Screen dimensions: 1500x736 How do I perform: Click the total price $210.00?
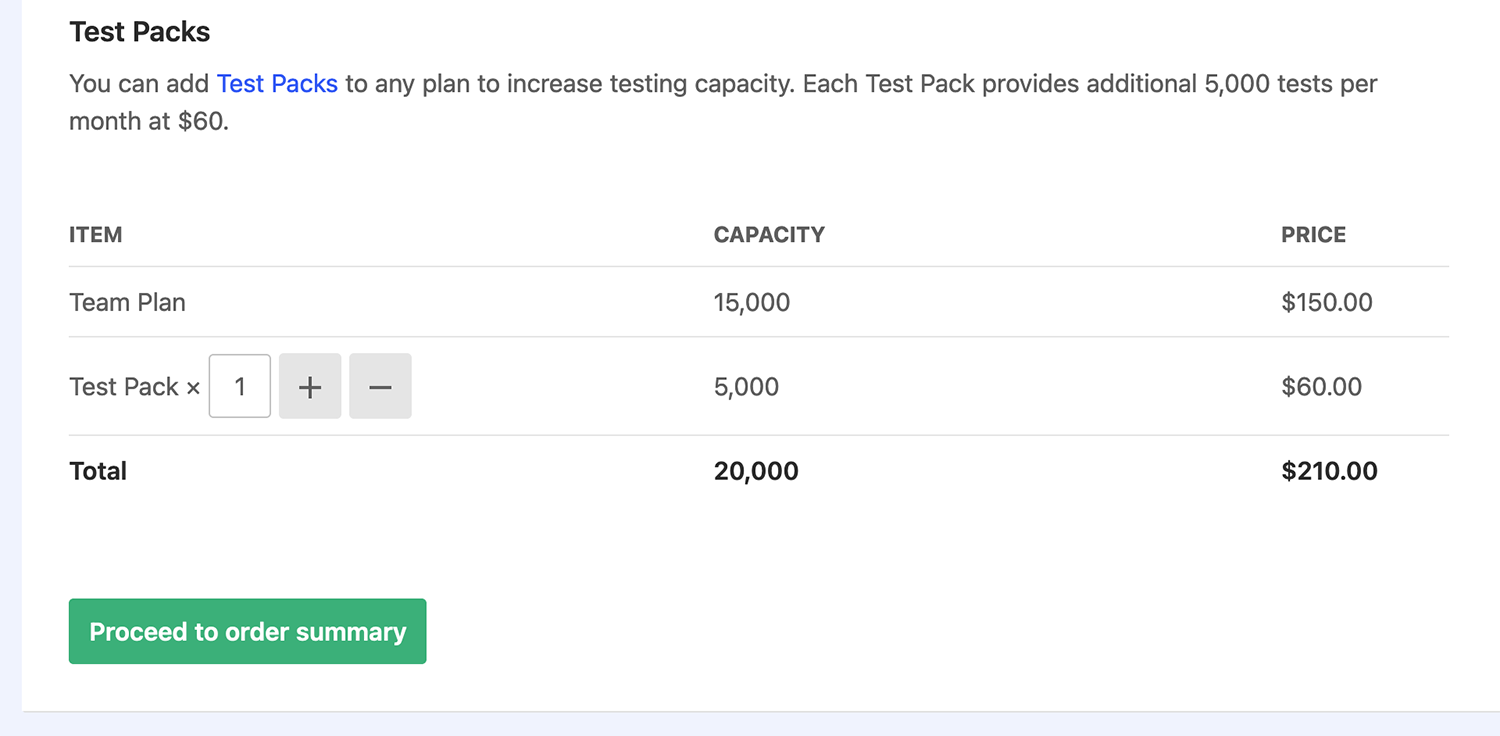click(1329, 470)
